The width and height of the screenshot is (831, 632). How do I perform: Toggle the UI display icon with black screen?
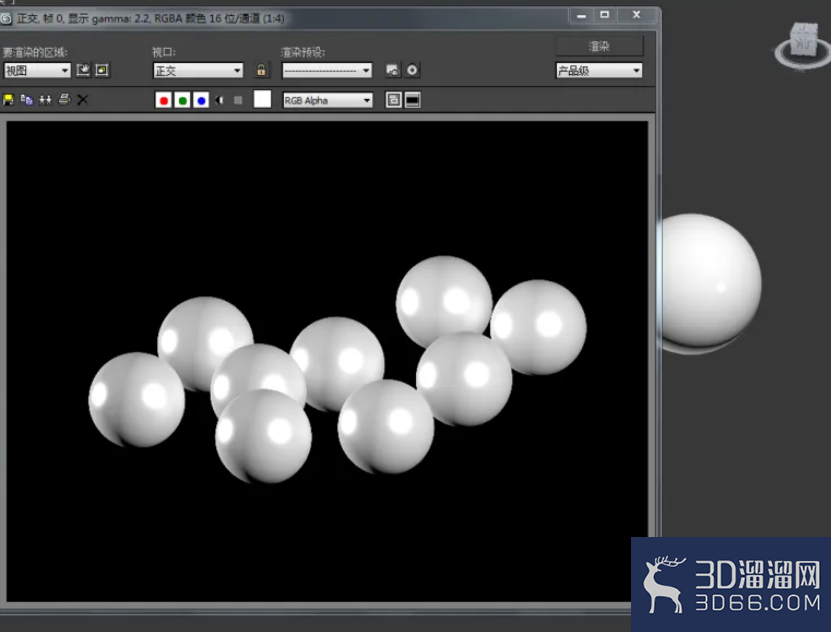[413, 100]
